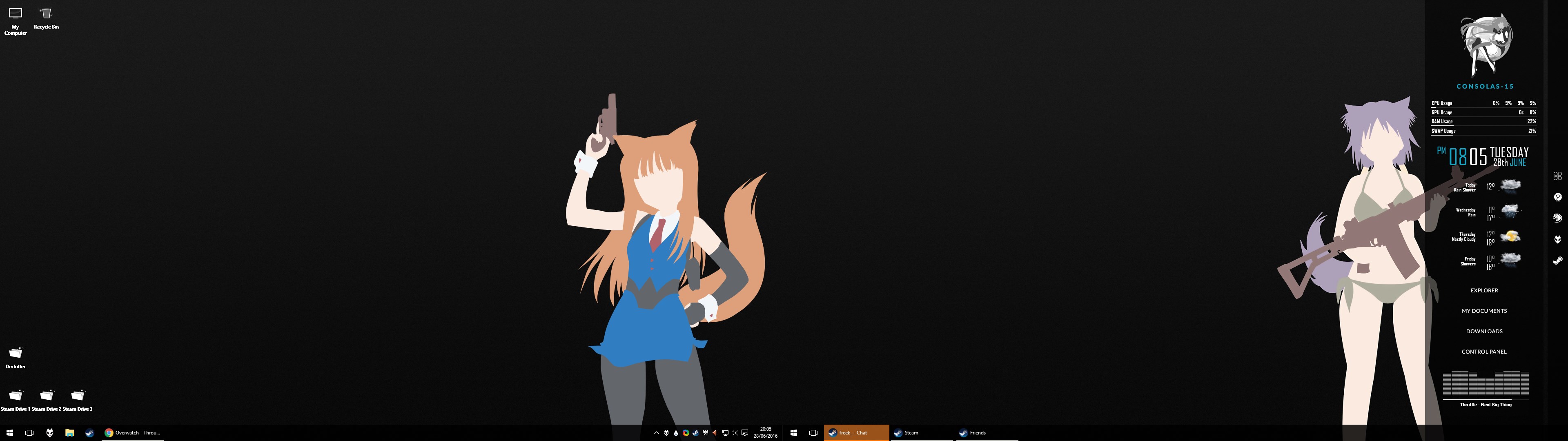Click the RAM Usage readout
The image size is (1568, 441).
(1483, 122)
